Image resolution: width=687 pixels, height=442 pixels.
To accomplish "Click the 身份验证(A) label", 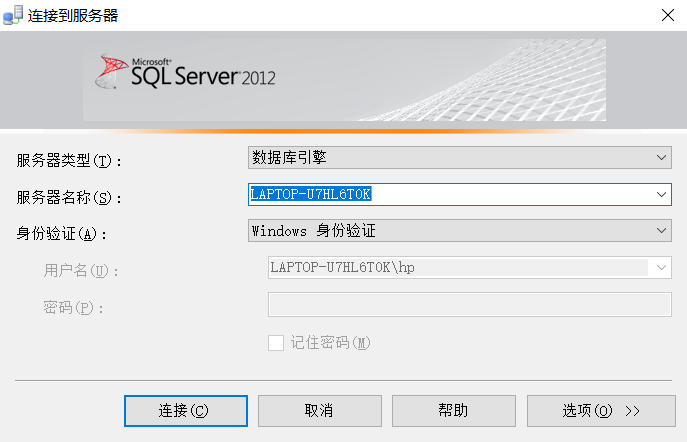I will [61, 233].
